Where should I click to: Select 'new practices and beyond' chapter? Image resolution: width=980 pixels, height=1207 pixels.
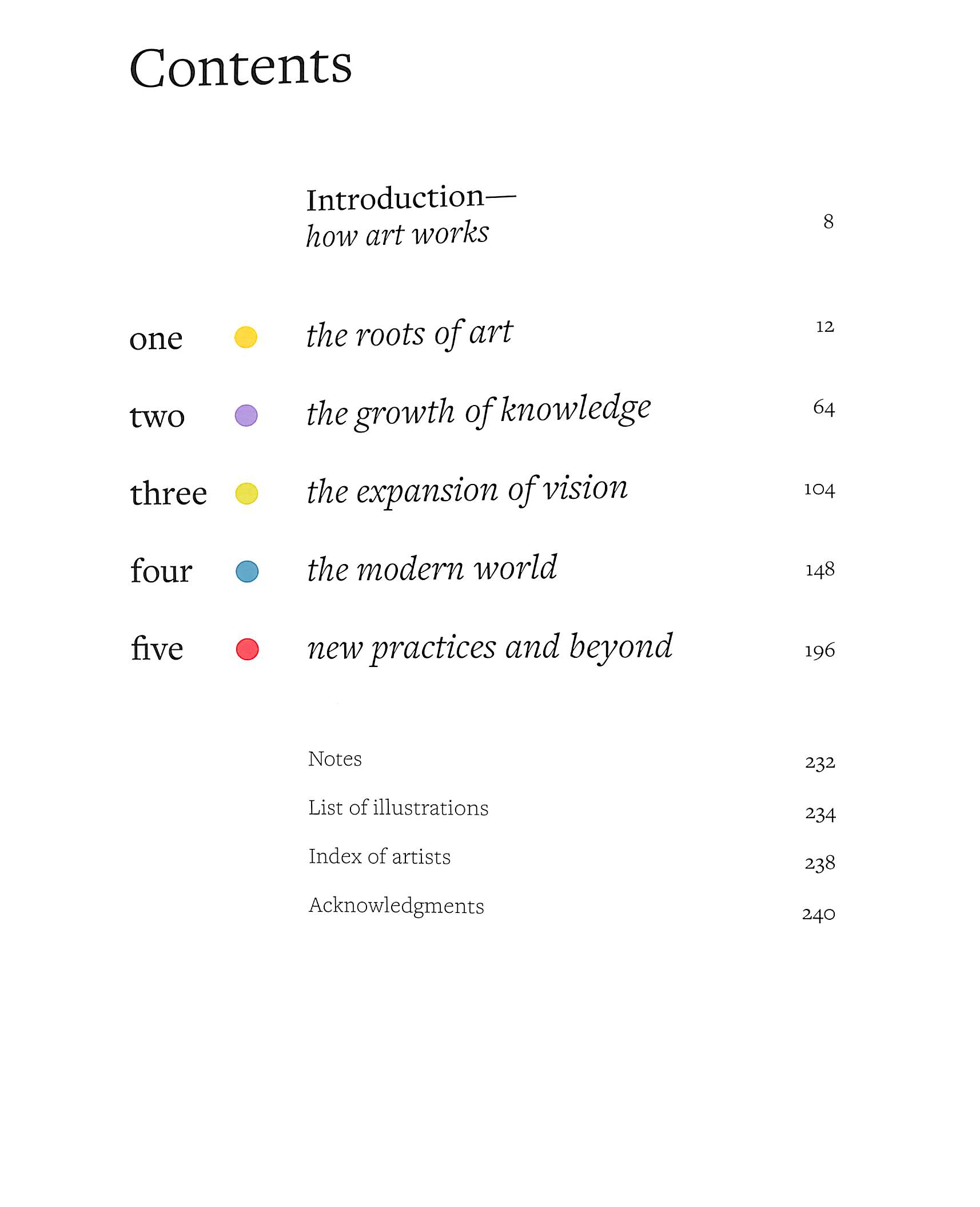click(x=490, y=647)
